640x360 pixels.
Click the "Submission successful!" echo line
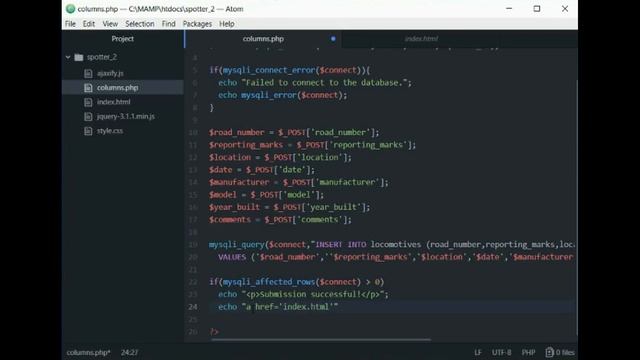click(303, 294)
